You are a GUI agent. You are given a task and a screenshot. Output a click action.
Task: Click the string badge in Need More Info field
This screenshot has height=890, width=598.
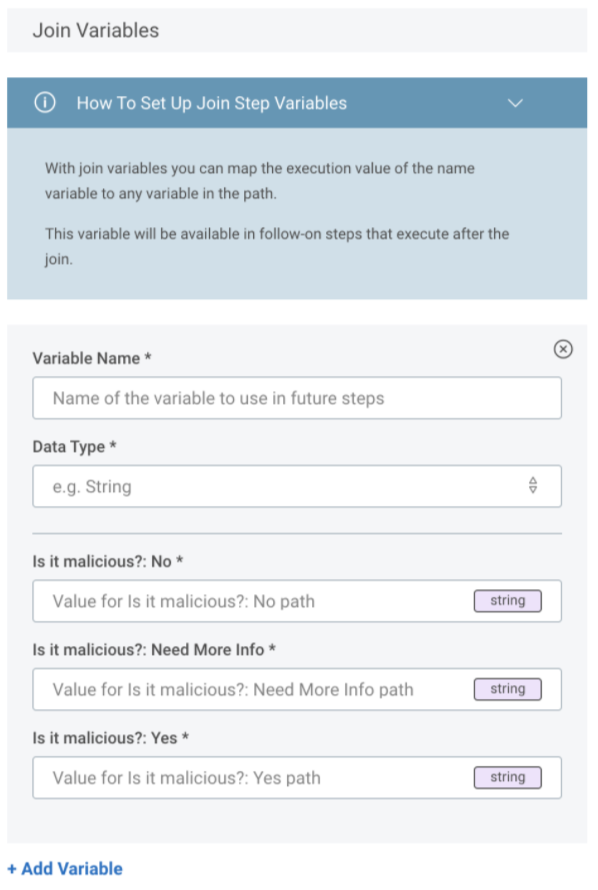508,690
